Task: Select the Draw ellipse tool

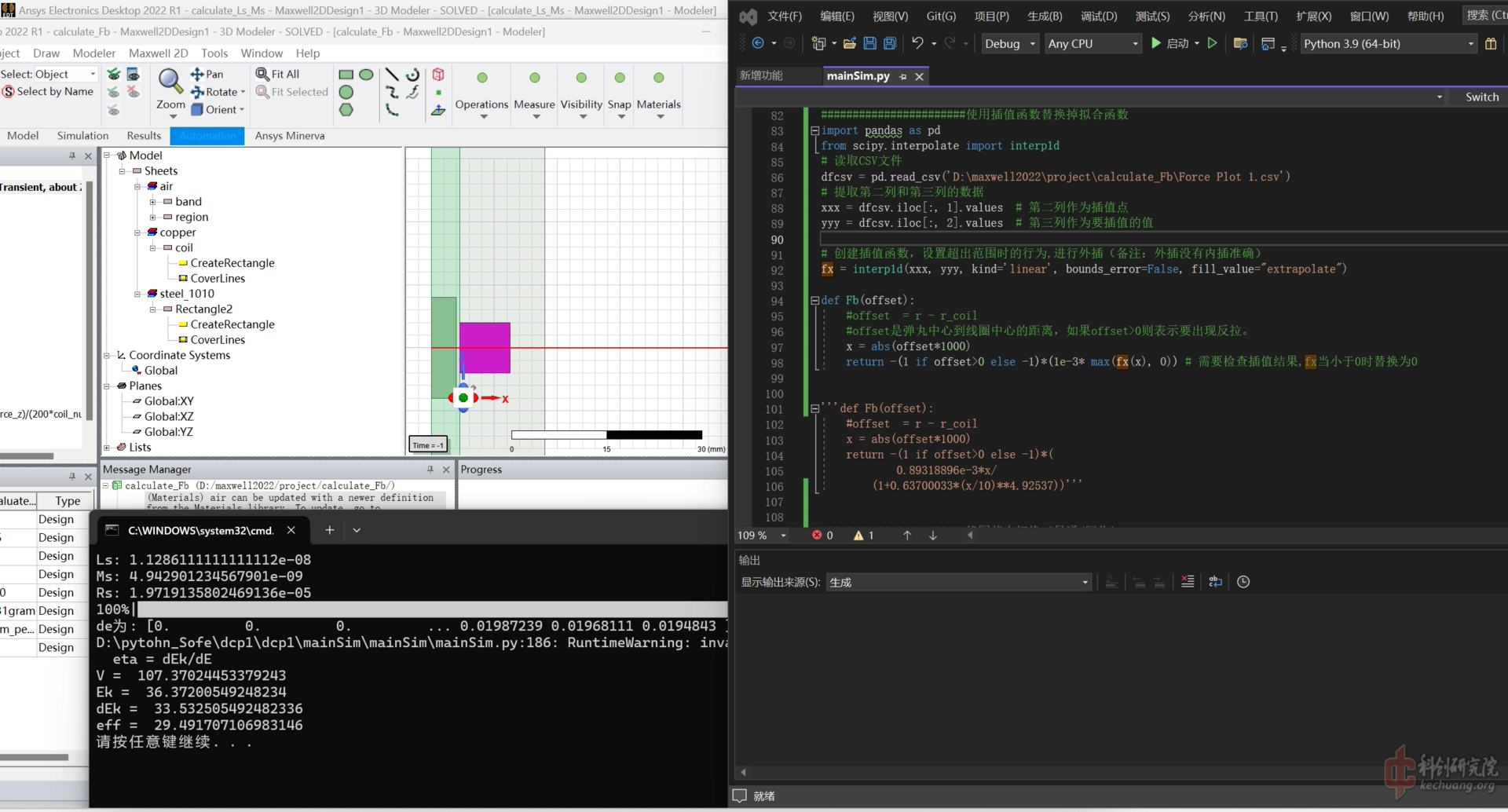Action: [x=366, y=75]
